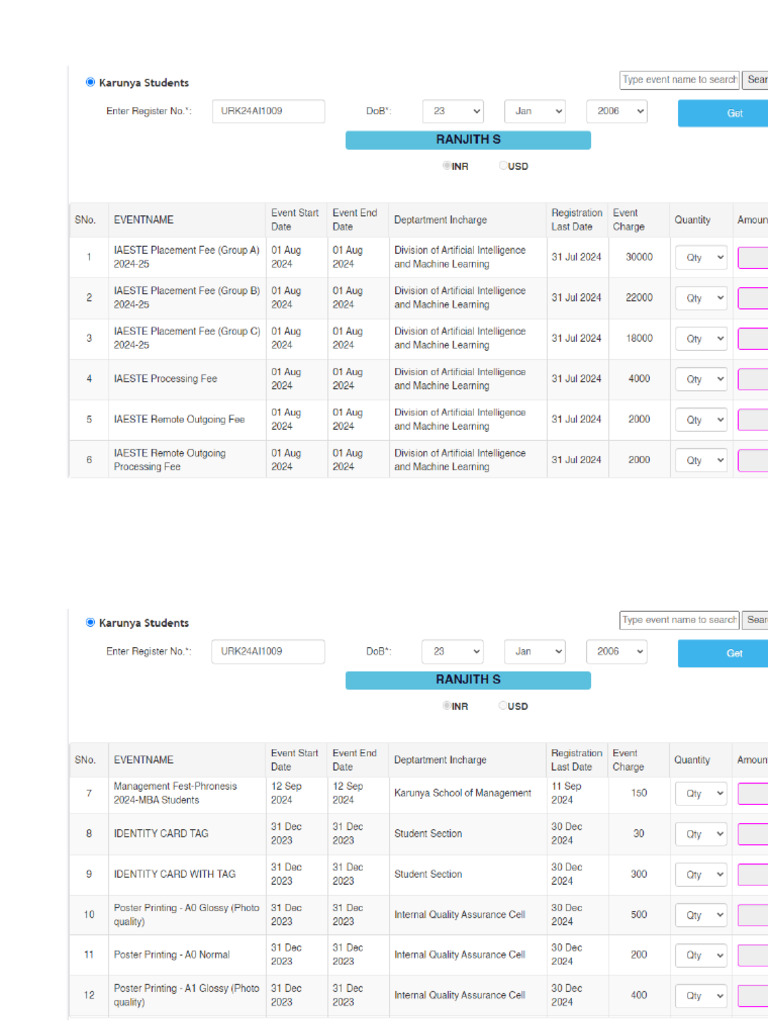Click Amount field for IDENTITY CARD WITH TAG

point(753,875)
